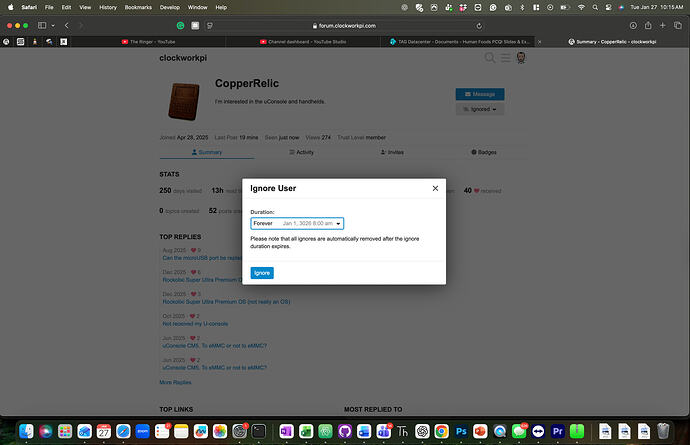Image resolution: width=690 pixels, height=445 pixels.
Task: Click the More Replies link
Action: [175, 382]
